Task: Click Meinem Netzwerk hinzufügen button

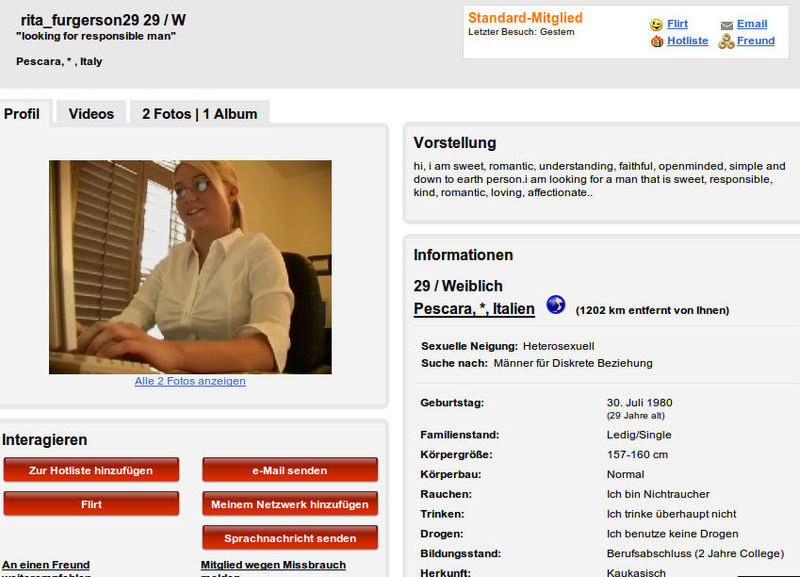Action: click(x=290, y=504)
